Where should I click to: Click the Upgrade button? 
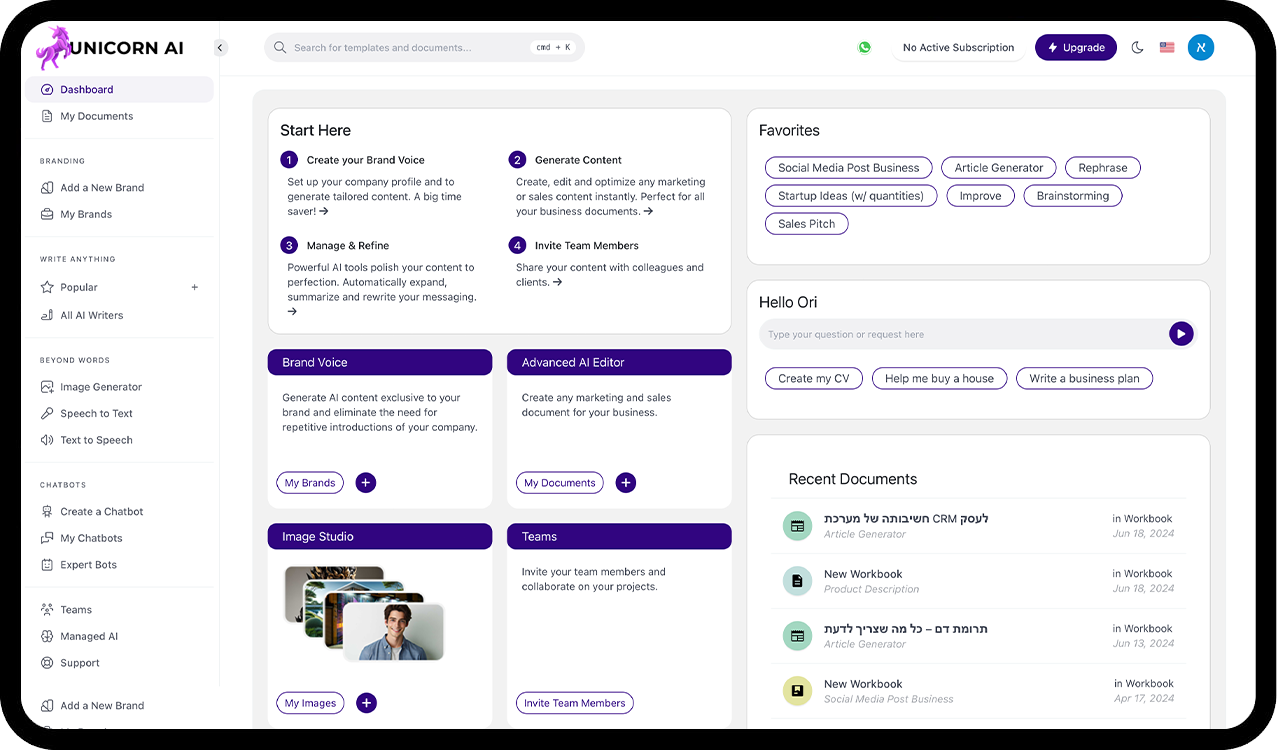(x=1076, y=47)
